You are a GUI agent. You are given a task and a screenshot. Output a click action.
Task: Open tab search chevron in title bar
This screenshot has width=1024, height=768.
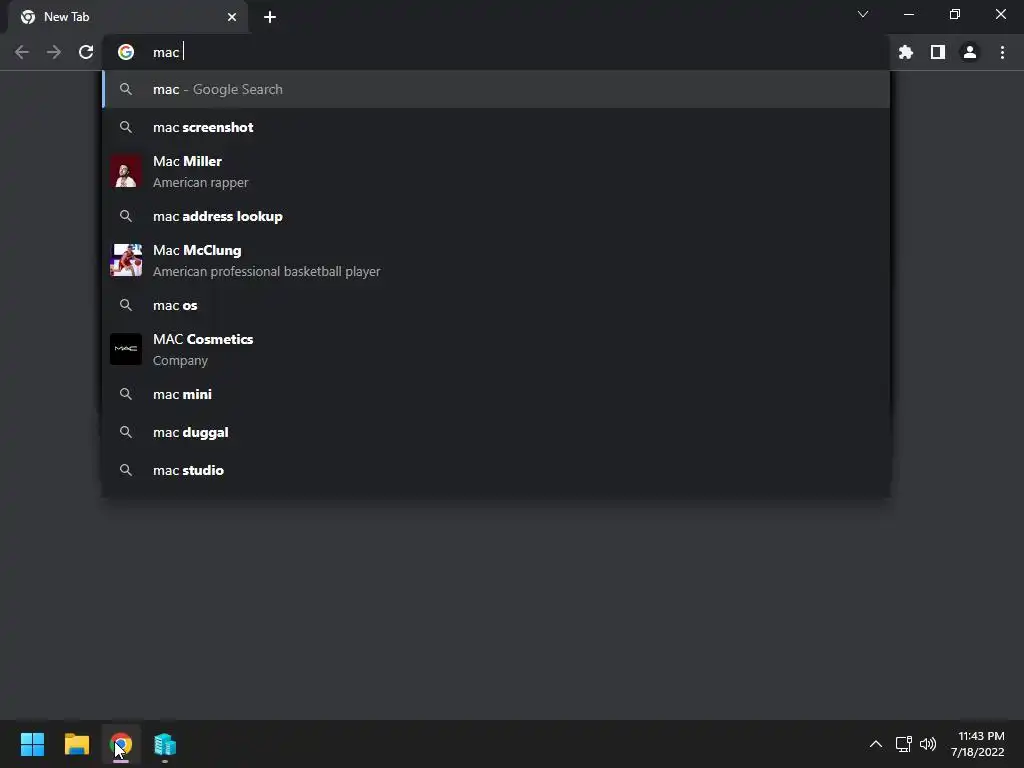click(863, 14)
